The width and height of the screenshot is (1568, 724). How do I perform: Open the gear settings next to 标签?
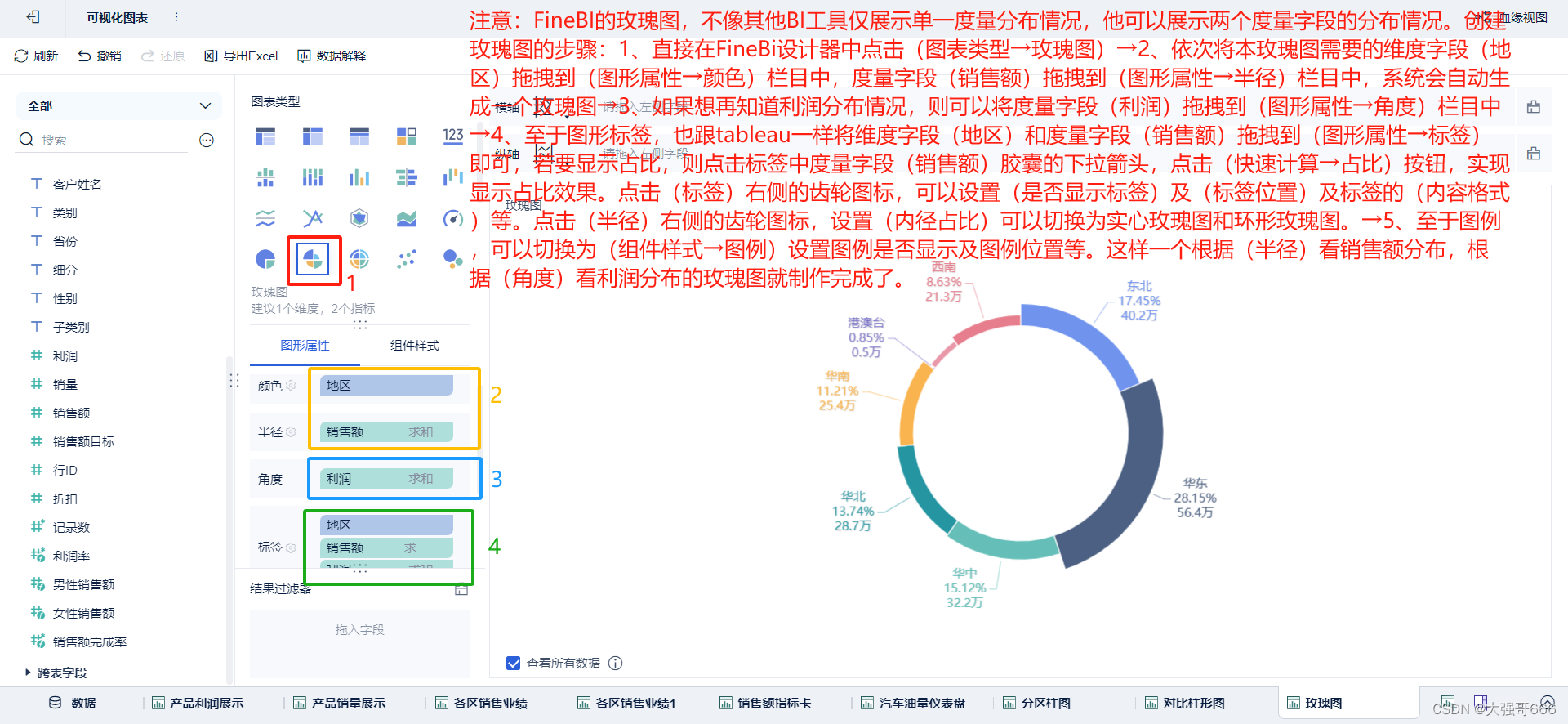[291, 547]
